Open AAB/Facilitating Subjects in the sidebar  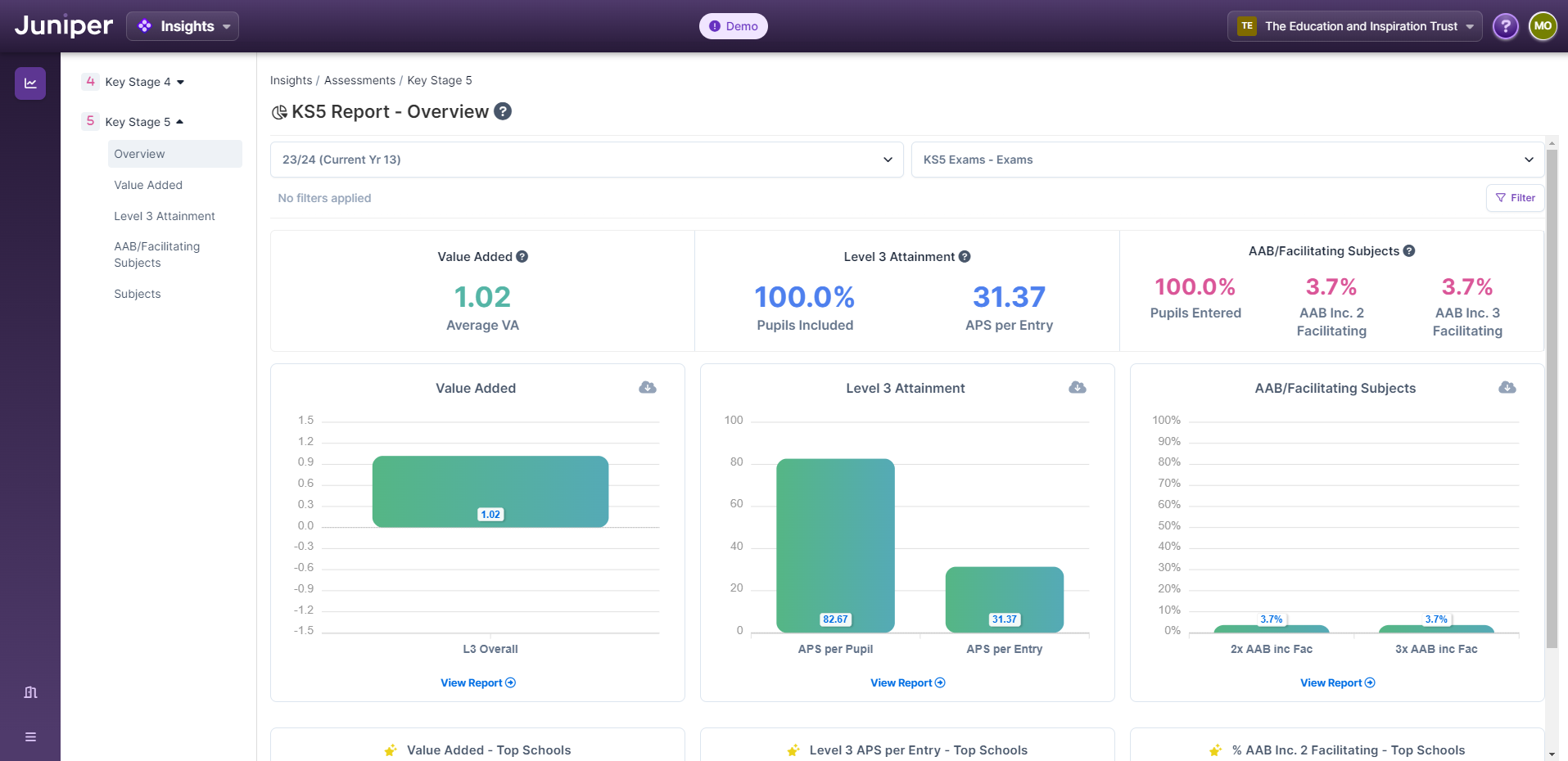(x=156, y=254)
